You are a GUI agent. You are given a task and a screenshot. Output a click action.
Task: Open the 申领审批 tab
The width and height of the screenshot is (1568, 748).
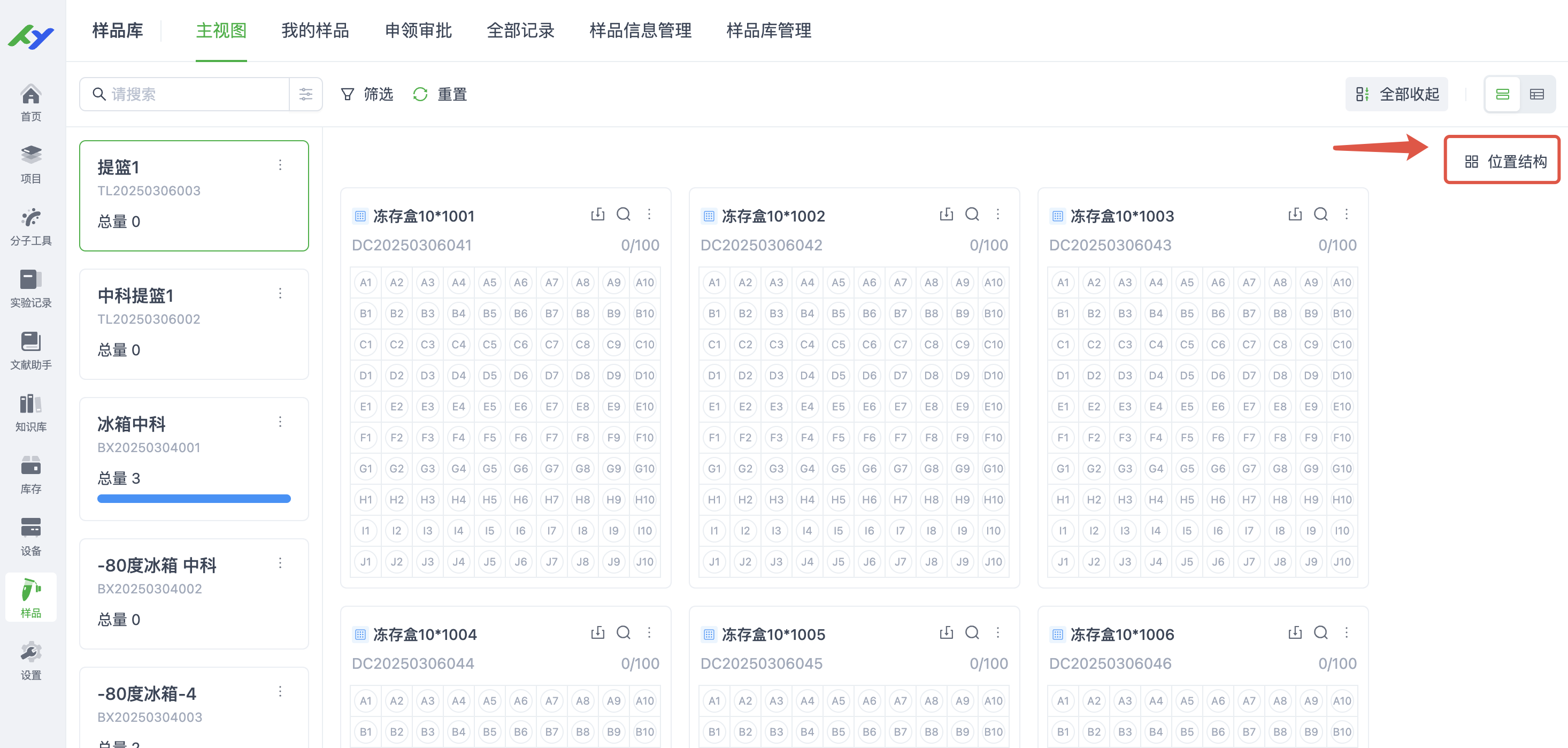tap(418, 31)
